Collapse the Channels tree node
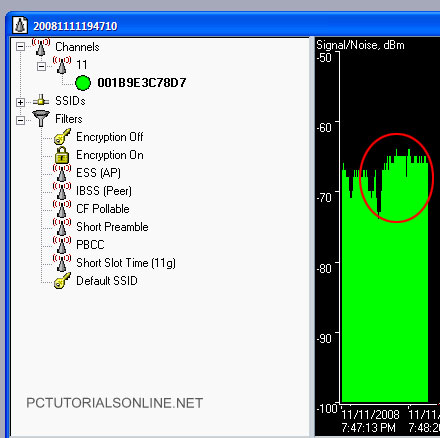 (x=20, y=47)
